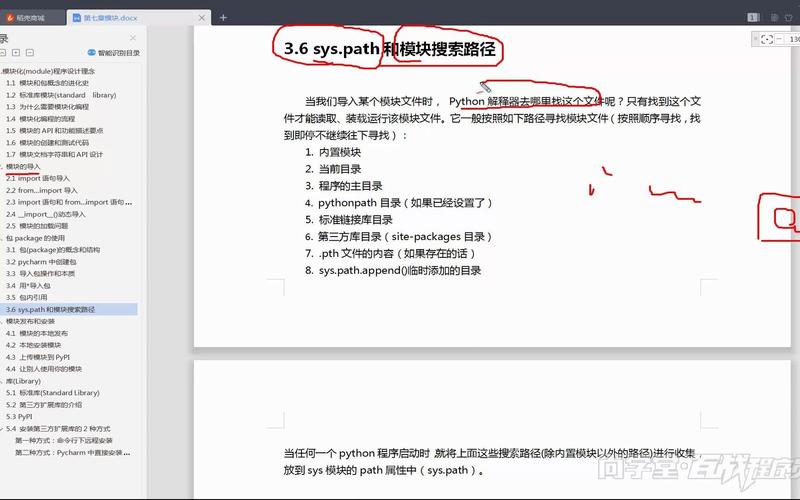Go to 2.4 __import__()动态导入
The height and width of the screenshot is (500, 800).
click(45, 214)
